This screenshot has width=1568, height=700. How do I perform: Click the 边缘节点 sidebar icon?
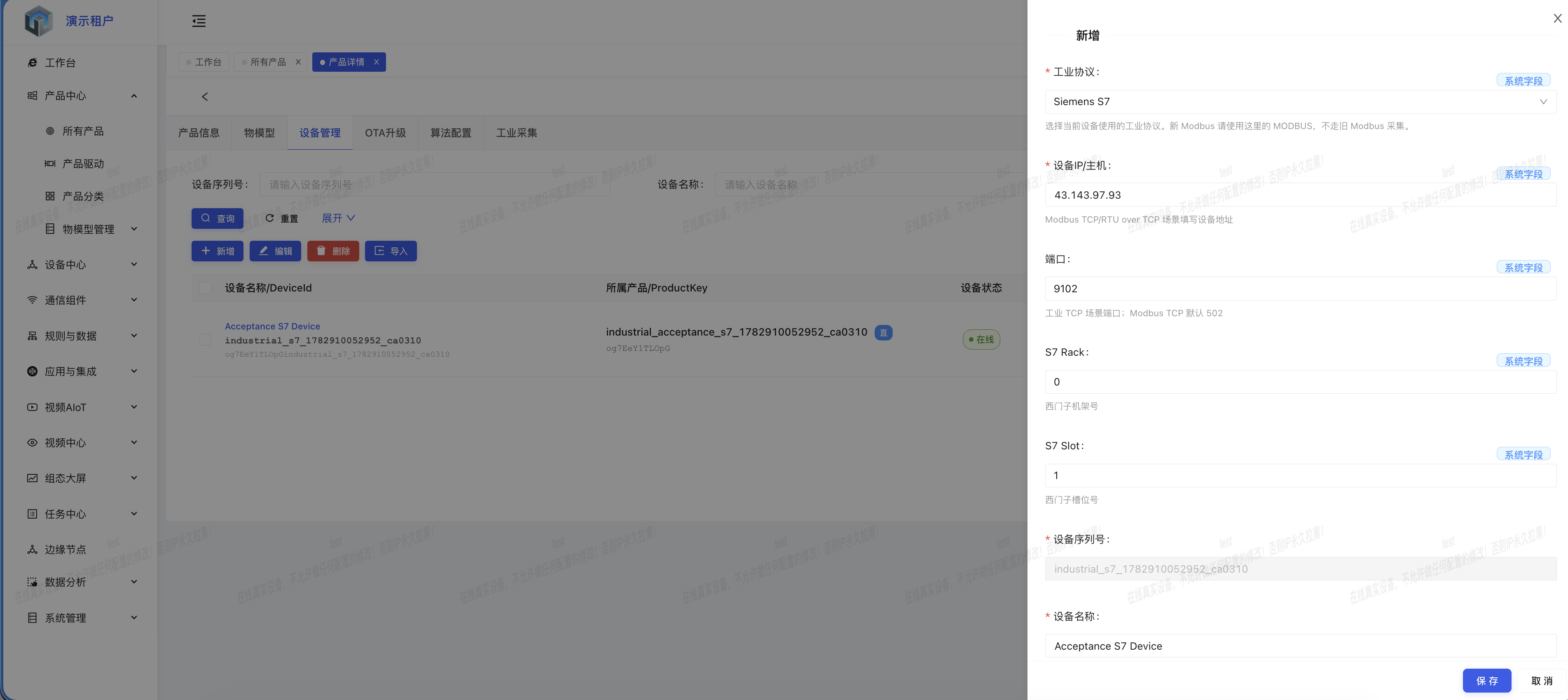(x=32, y=550)
